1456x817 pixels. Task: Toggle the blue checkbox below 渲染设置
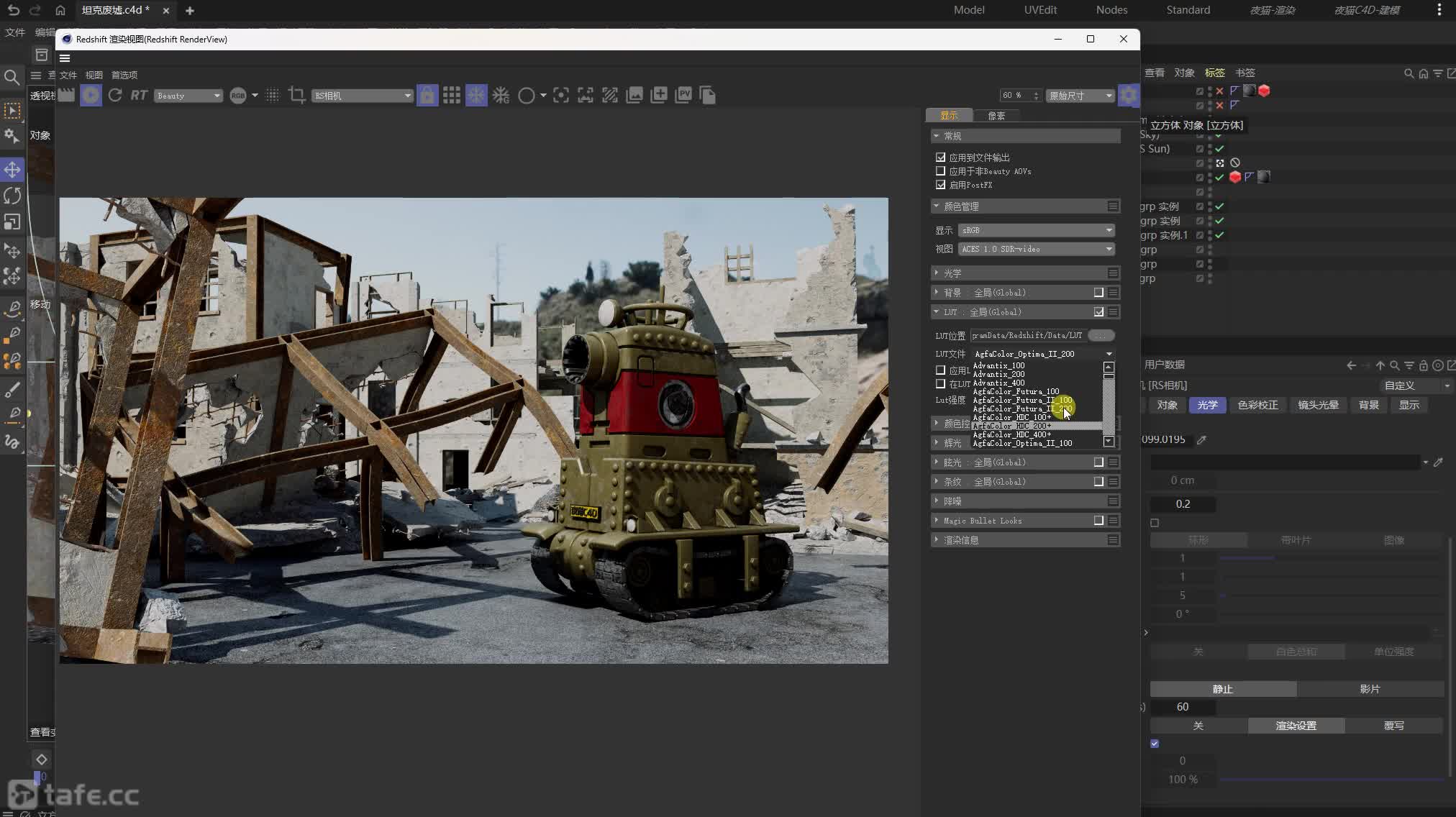(x=1155, y=744)
